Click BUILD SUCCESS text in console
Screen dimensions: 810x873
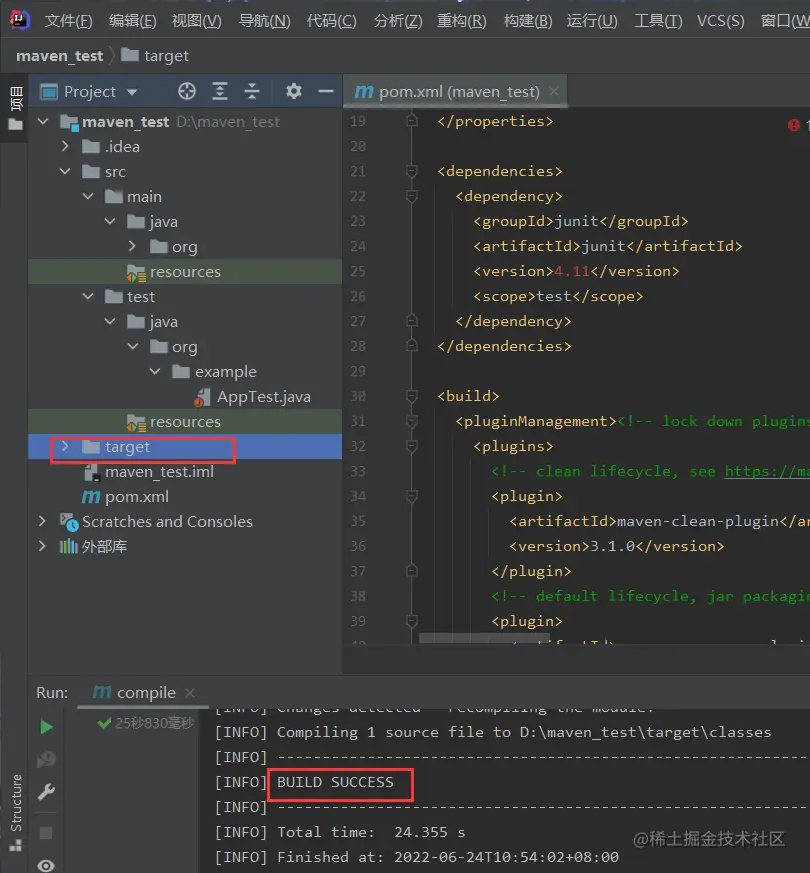pyautogui.click(x=335, y=782)
